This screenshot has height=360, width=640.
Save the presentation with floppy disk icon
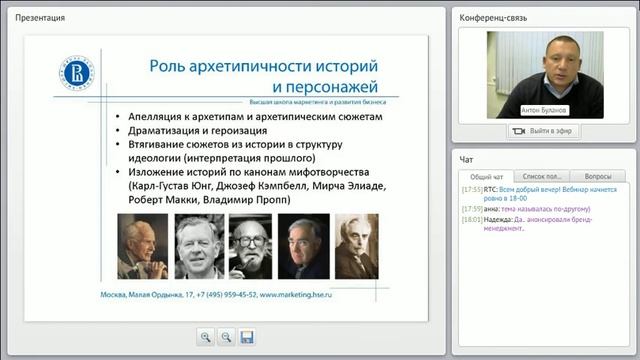pyautogui.click(x=247, y=337)
